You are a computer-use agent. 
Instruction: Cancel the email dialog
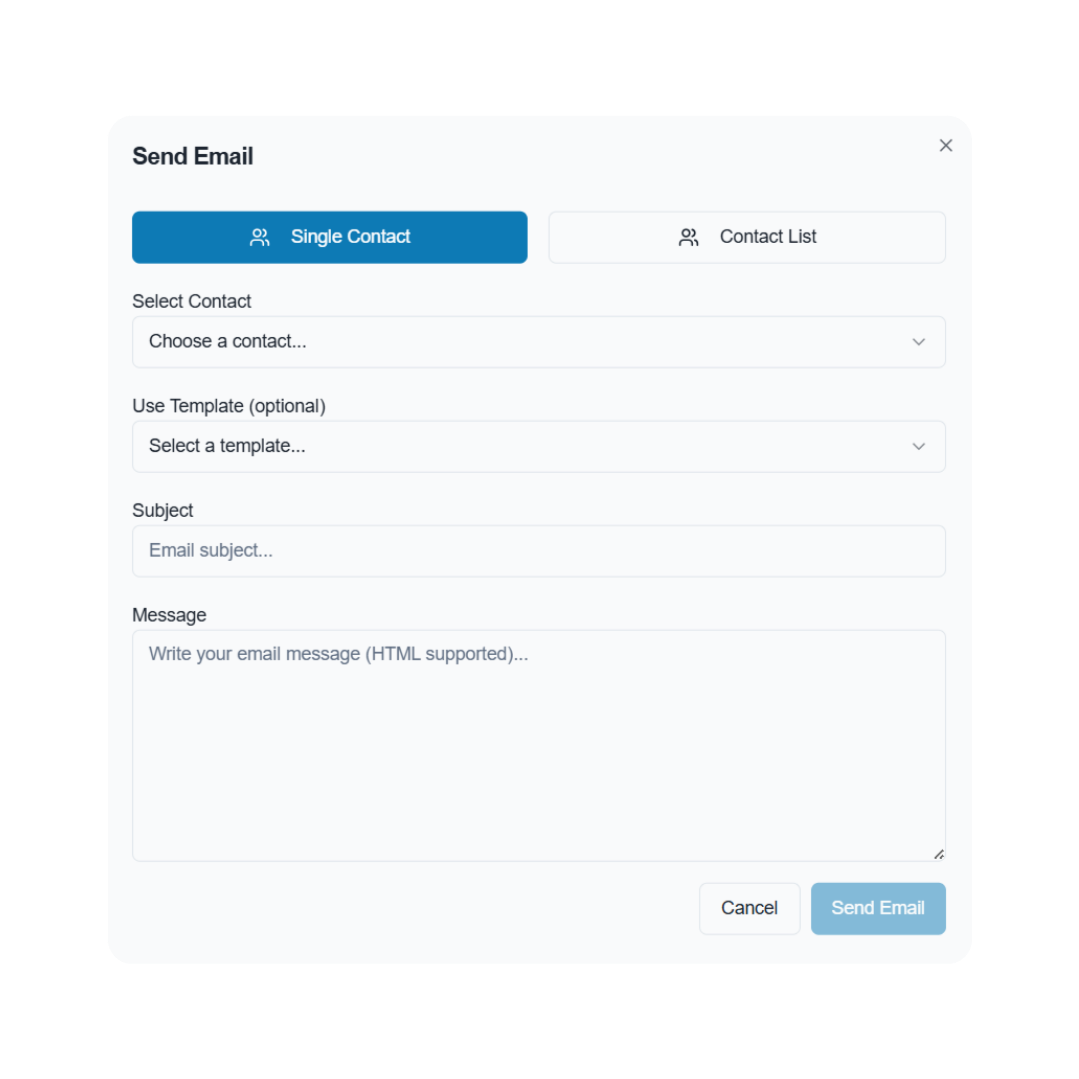pos(749,908)
